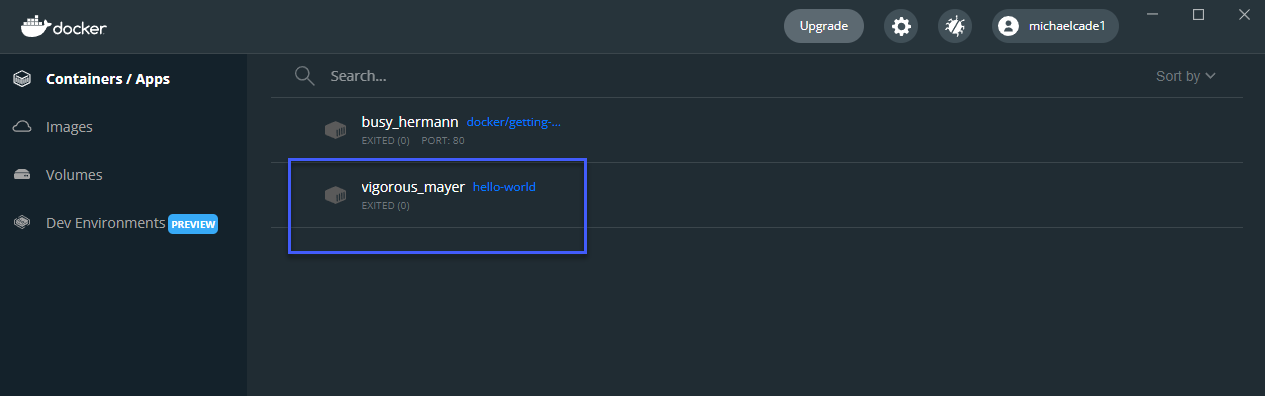Click the Upgrade button
The width and height of the screenshot is (1265, 396).
[824, 26]
